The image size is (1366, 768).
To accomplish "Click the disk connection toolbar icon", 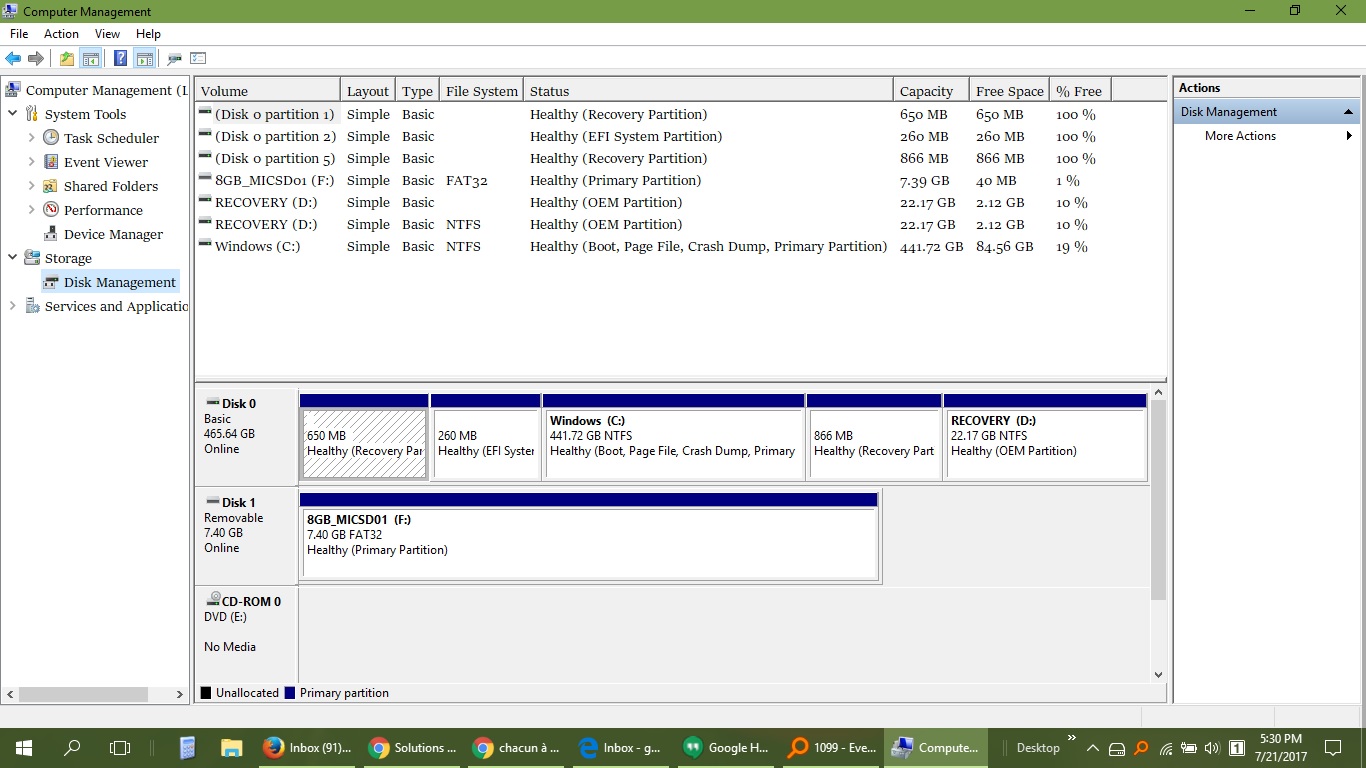I will pyautogui.click(x=175, y=59).
